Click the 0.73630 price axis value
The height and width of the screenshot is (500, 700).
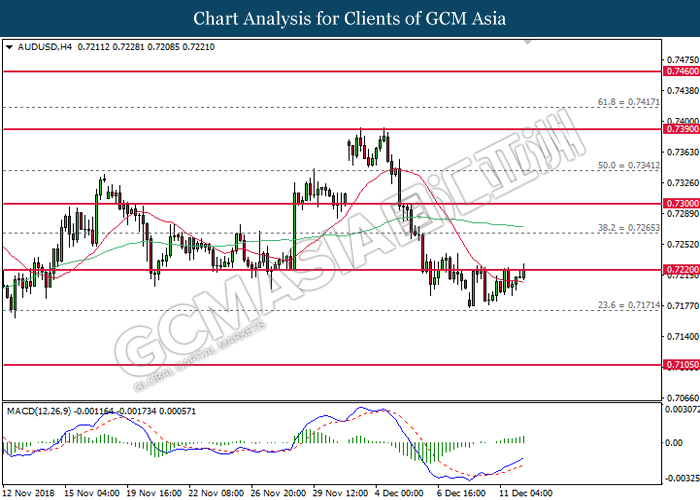683,152
